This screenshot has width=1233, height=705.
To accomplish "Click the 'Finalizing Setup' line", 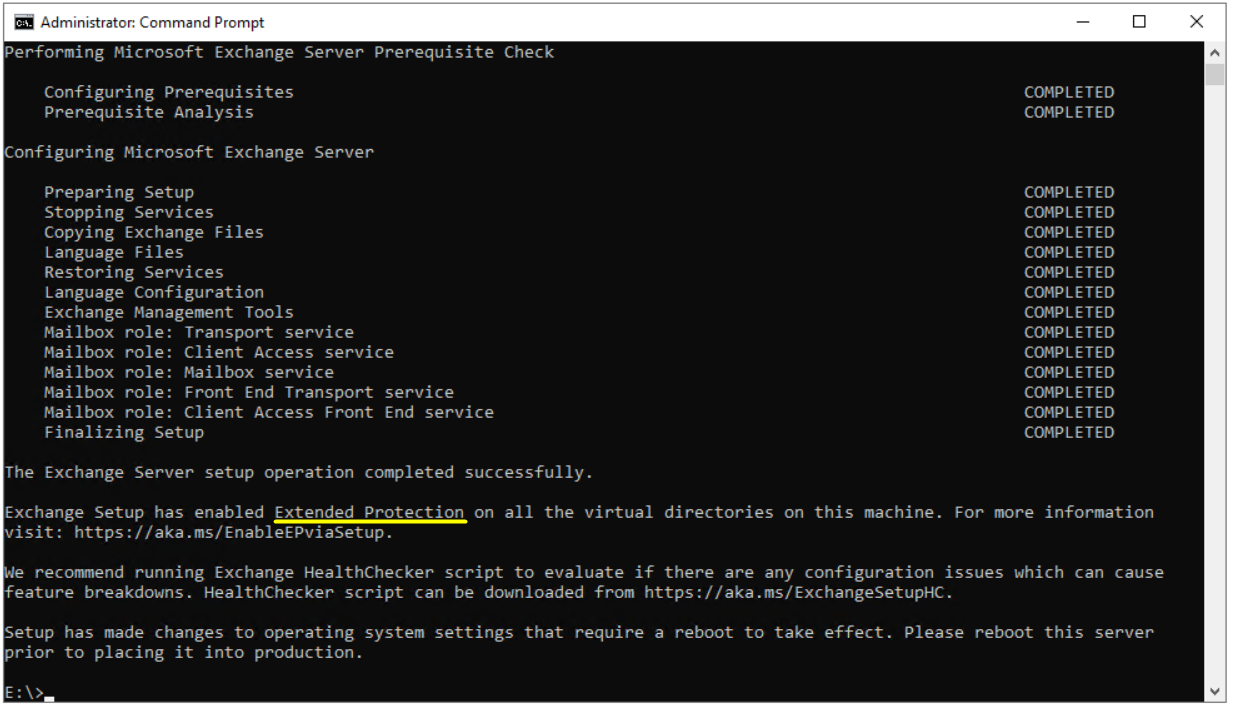I will point(124,432).
